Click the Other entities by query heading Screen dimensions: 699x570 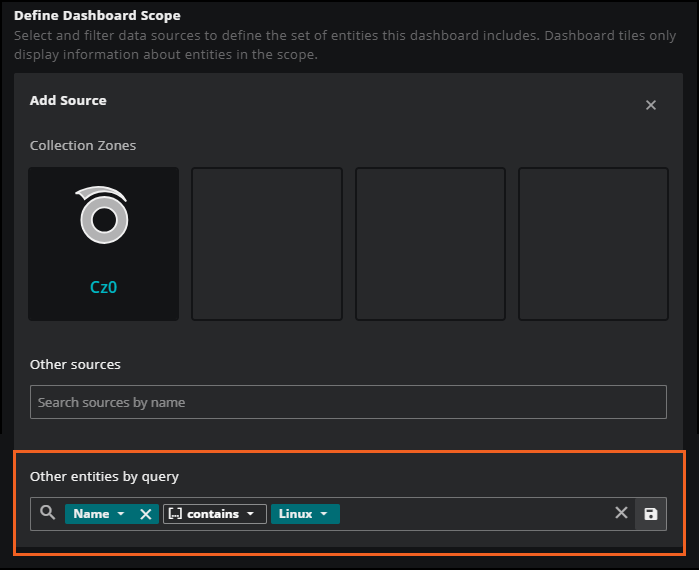coord(104,476)
